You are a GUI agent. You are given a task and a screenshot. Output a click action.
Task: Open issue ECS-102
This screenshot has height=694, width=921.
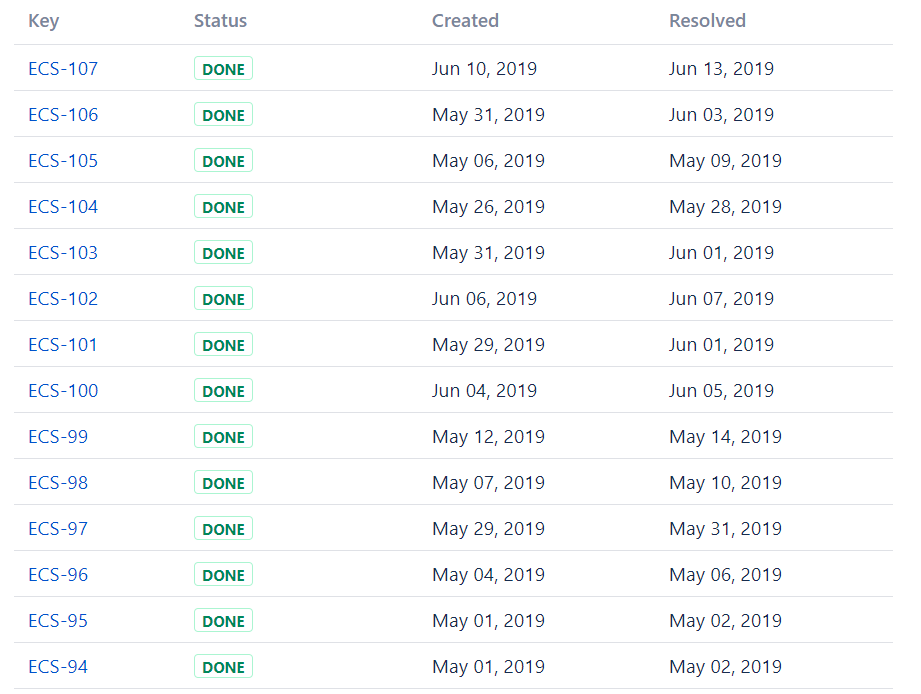(x=63, y=299)
